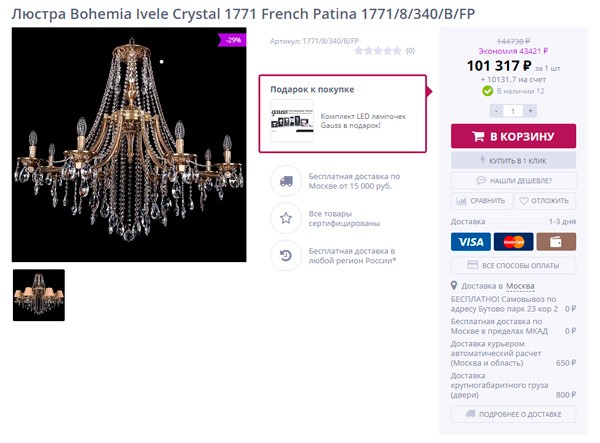
Task: Open the city selector Москва
Action: click(521, 286)
